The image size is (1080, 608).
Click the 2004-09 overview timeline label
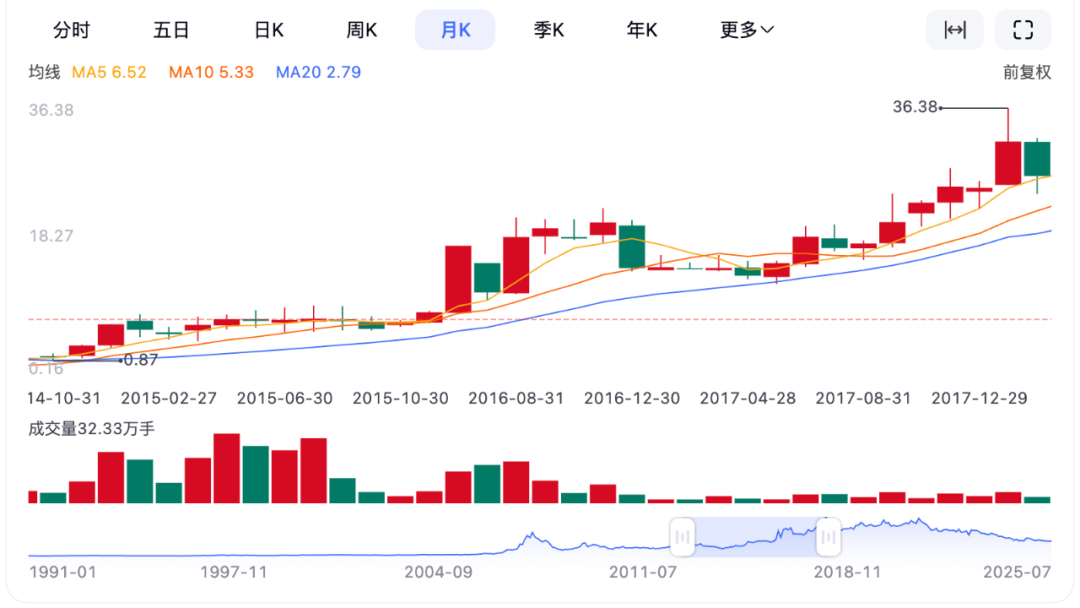click(x=438, y=572)
